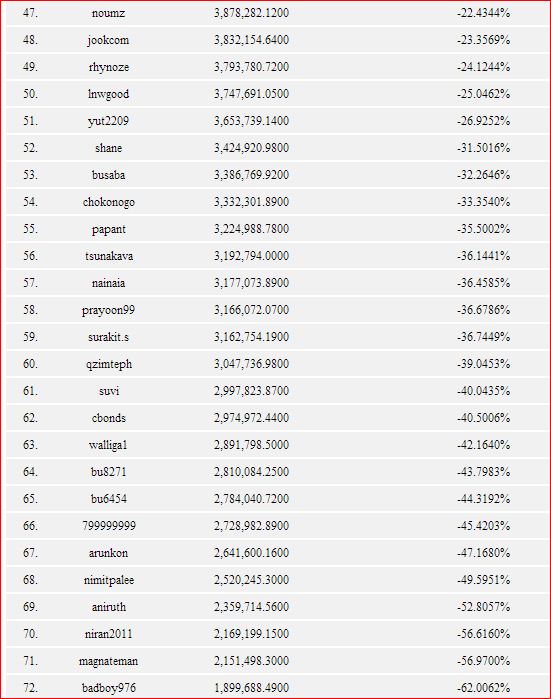Select percentage -39.0453% for qzimteph
This screenshot has height=699, width=551.
[x=483, y=364]
